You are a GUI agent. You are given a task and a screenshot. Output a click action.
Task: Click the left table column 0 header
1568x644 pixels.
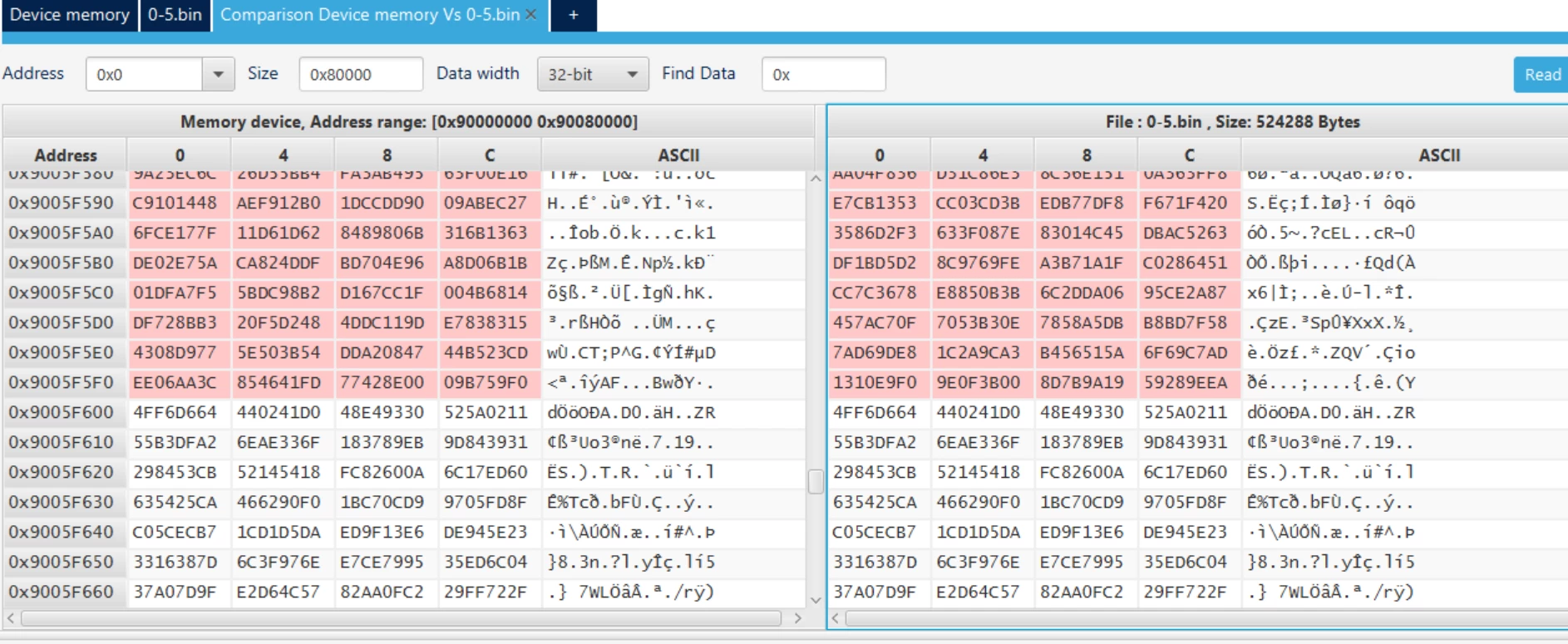[x=179, y=155]
